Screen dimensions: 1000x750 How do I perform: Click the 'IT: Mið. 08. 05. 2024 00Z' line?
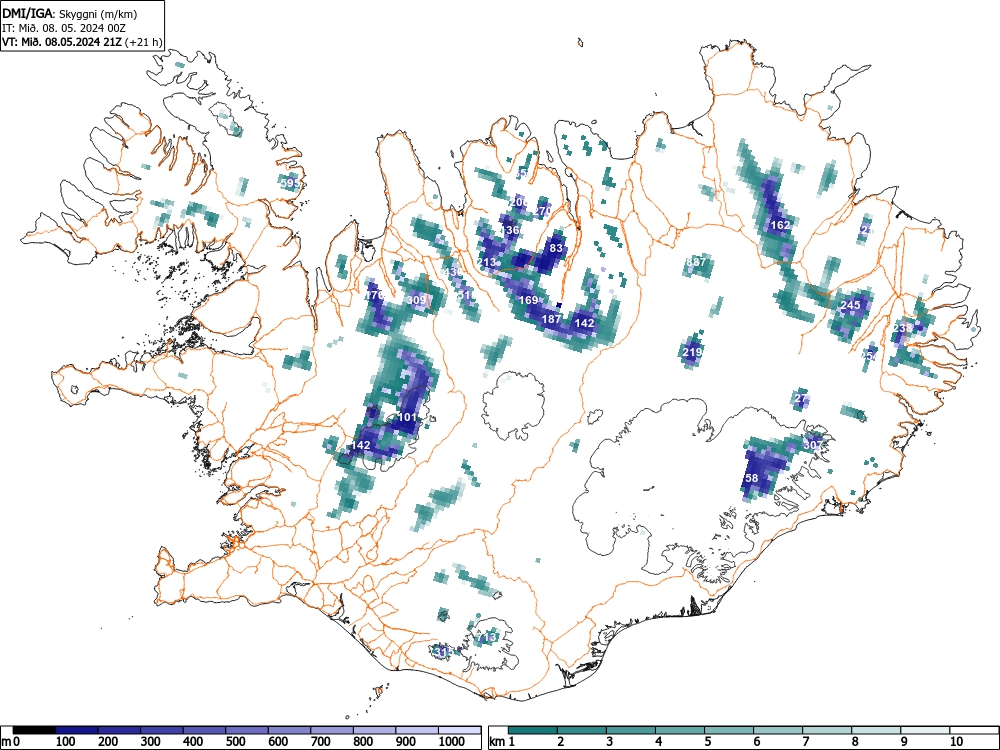64,28
